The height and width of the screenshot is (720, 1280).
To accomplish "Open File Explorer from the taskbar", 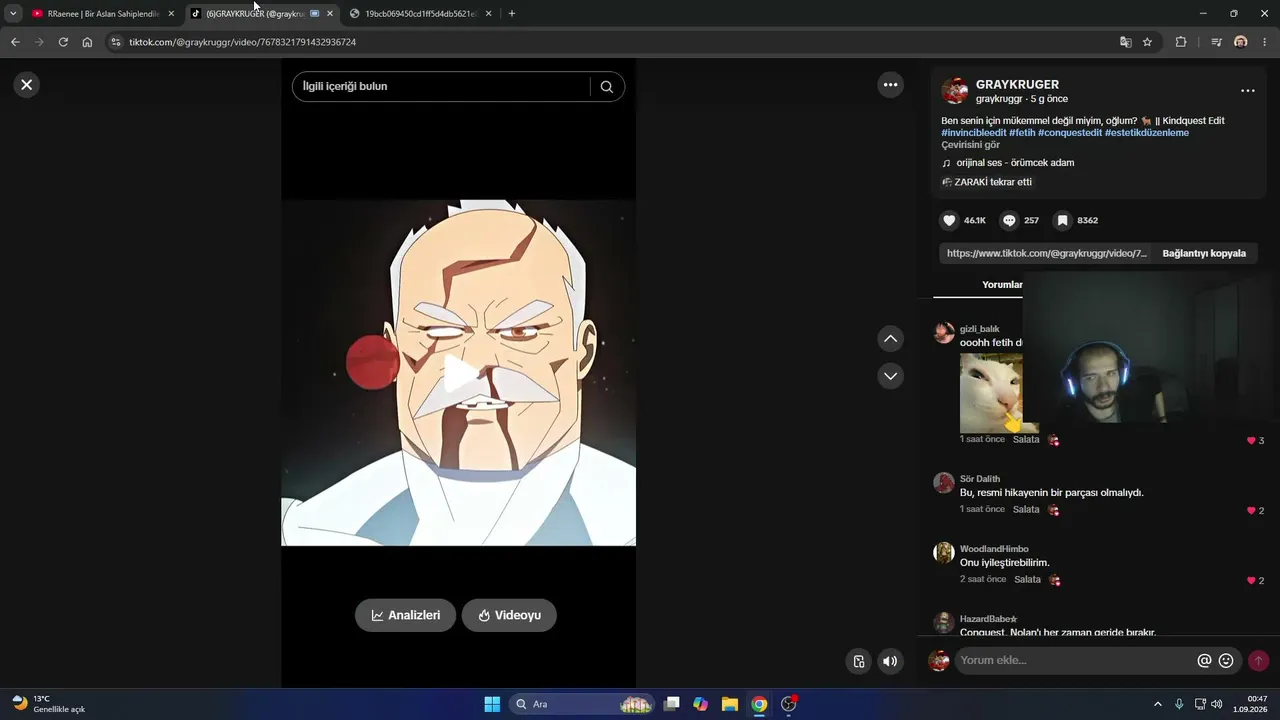I will 730,704.
